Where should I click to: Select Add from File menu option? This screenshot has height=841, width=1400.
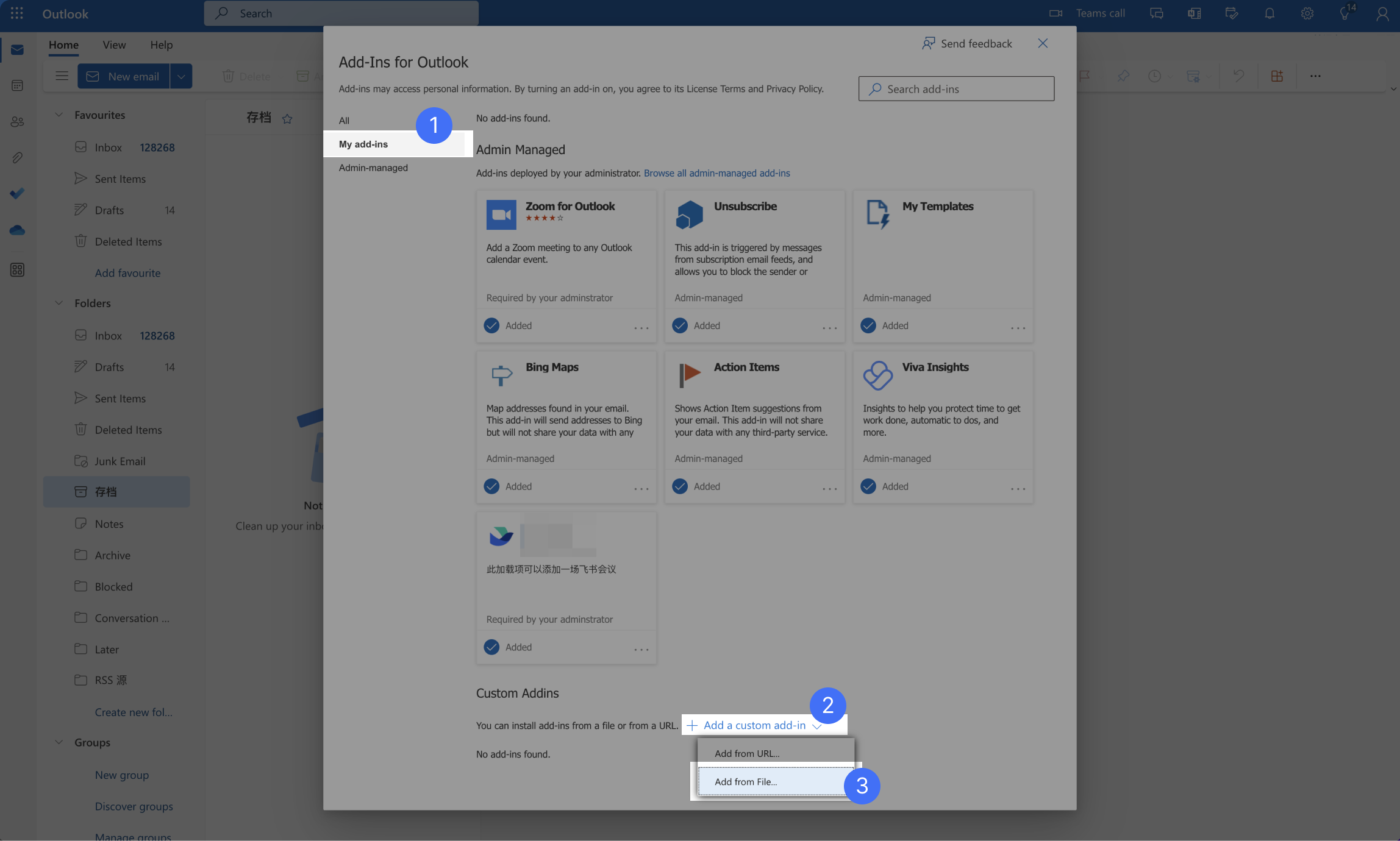pos(746,782)
